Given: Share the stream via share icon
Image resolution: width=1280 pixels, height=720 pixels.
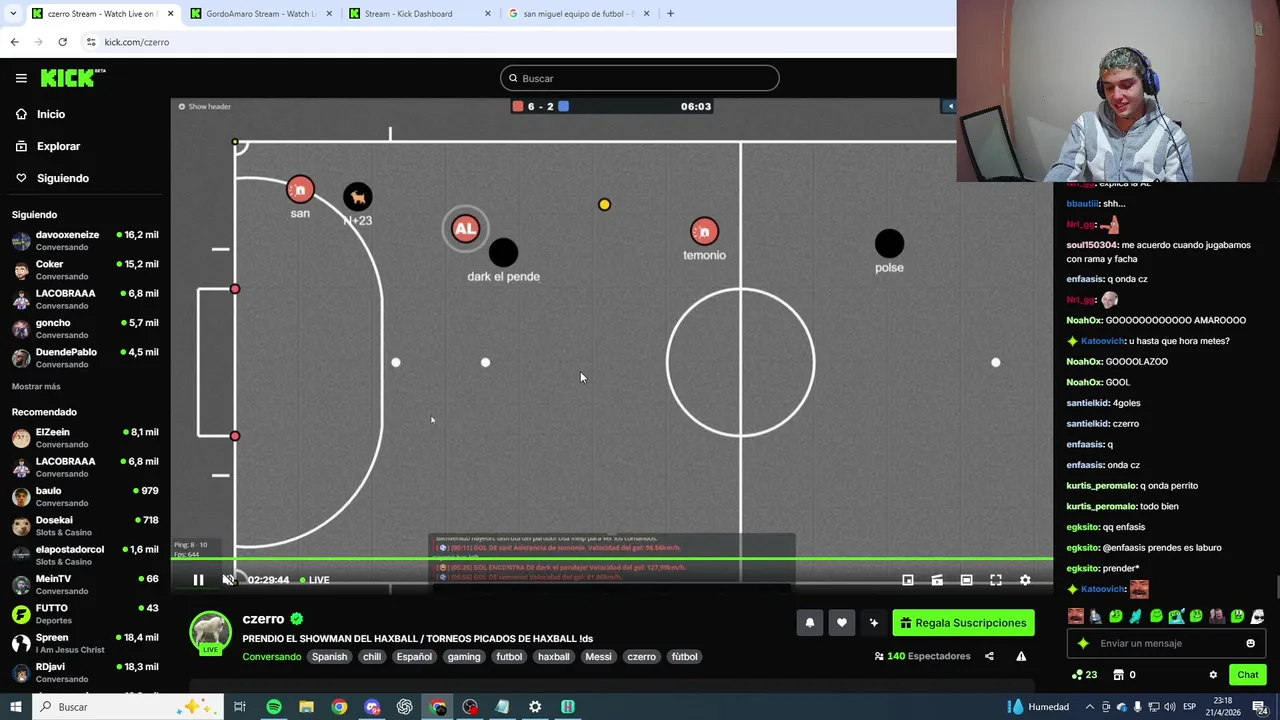Looking at the screenshot, I should [989, 656].
